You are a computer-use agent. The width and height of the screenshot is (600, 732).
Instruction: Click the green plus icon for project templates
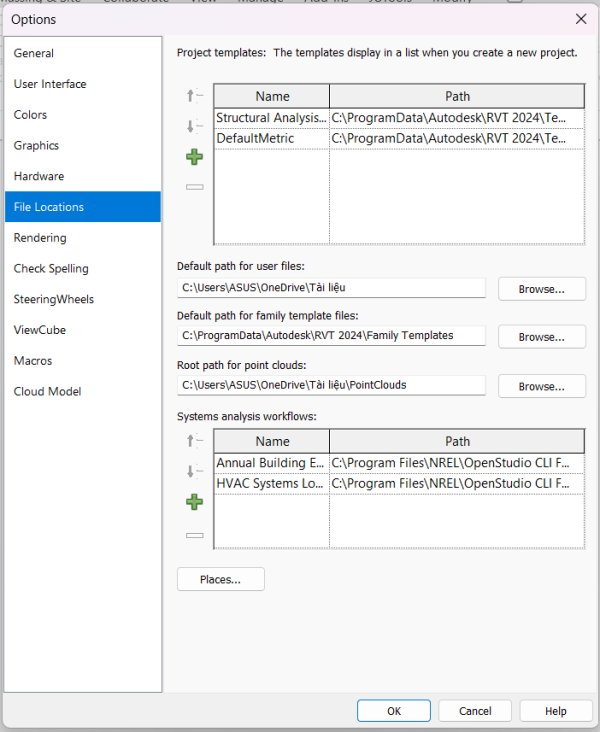pyautogui.click(x=194, y=157)
